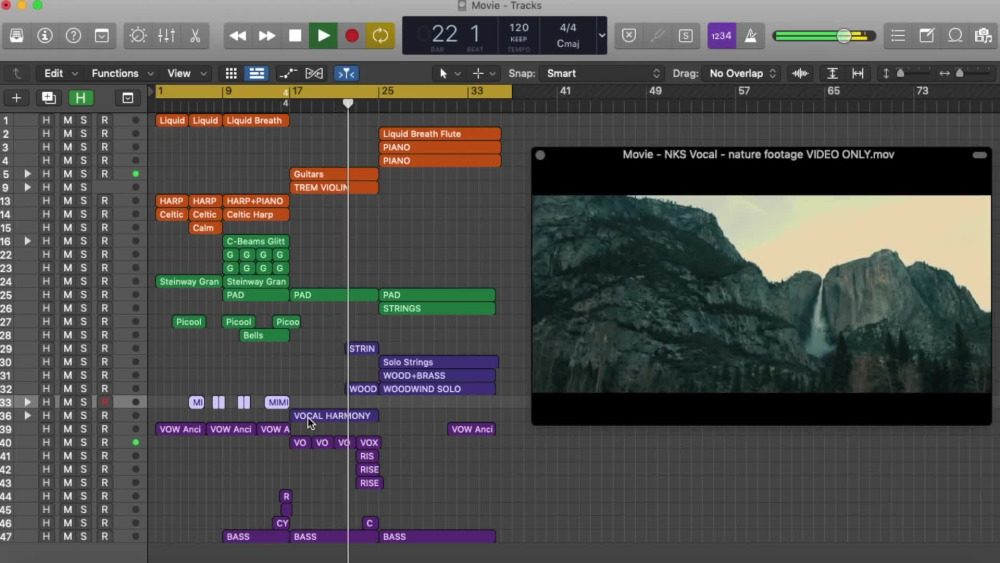Add a new track with plus button
The image size is (1000, 563).
click(x=17, y=98)
